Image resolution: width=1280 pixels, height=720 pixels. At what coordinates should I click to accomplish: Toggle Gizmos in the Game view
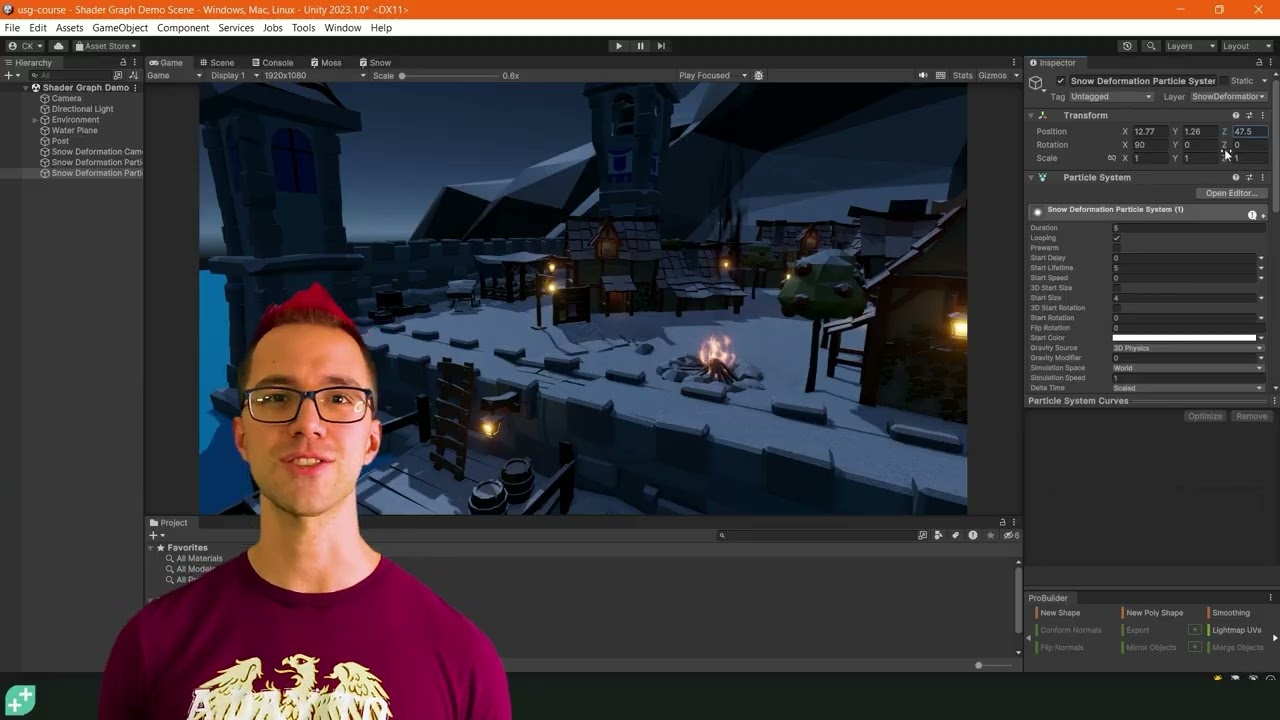(993, 75)
